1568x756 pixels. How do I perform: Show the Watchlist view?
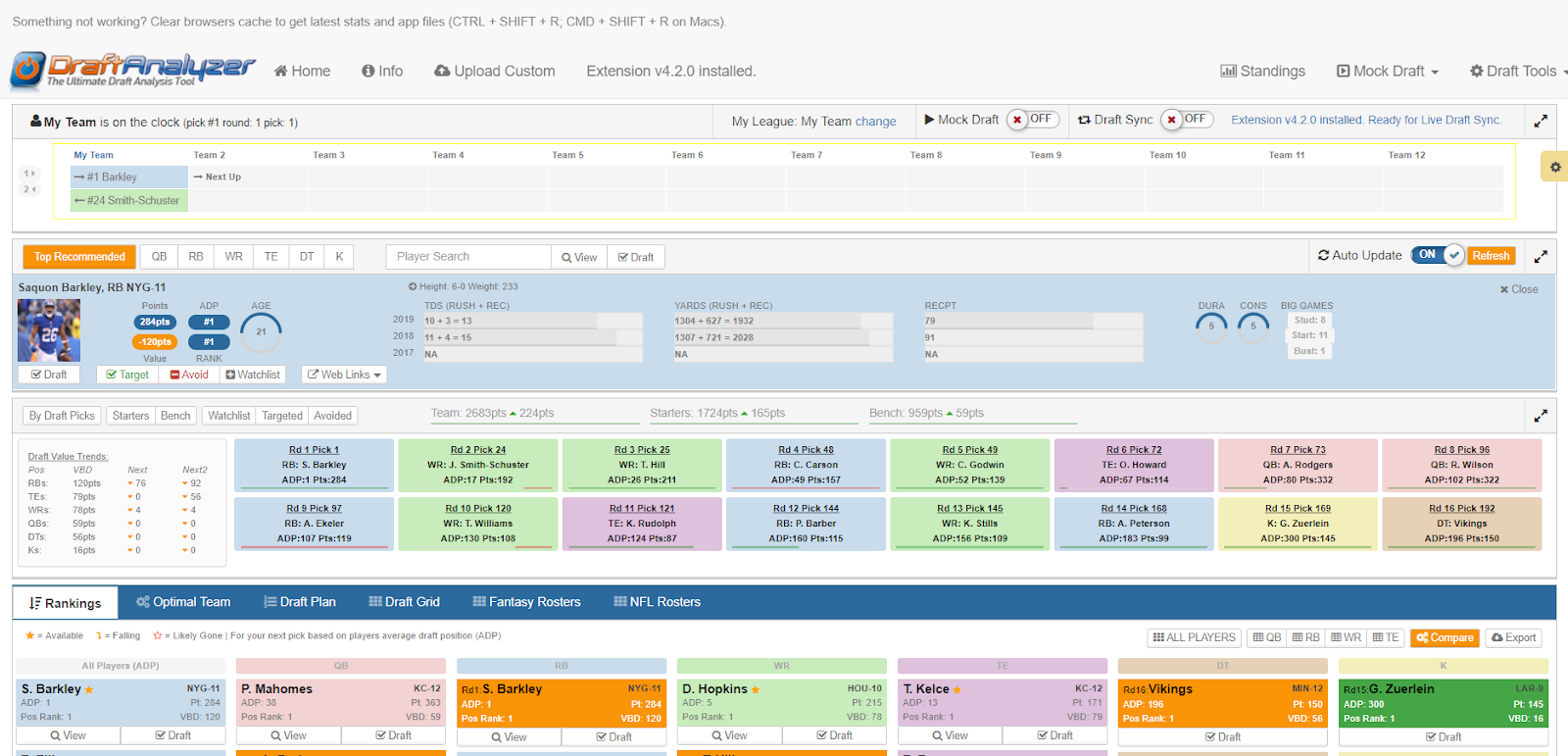coord(229,416)
